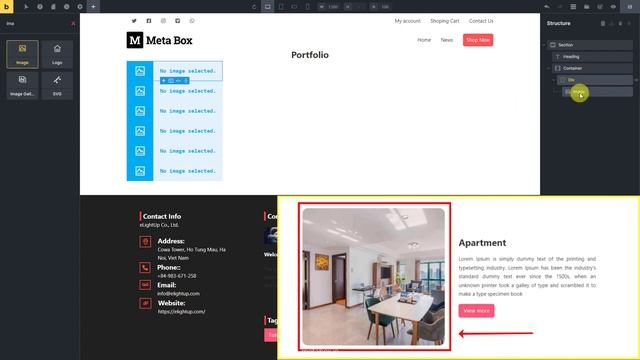Click the info@elightup.com email link
Screen dimensions: 640x360
click(x=178, y=293)
